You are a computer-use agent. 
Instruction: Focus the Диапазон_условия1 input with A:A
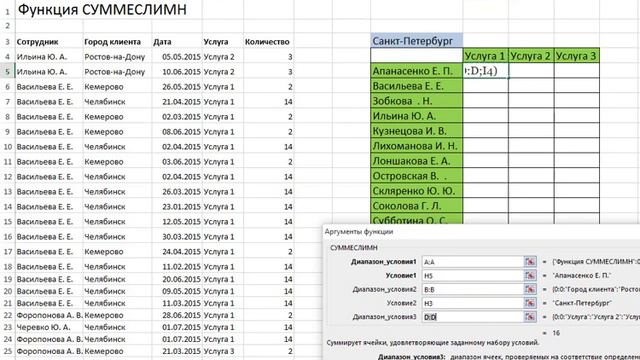click(x=473, y=262)
